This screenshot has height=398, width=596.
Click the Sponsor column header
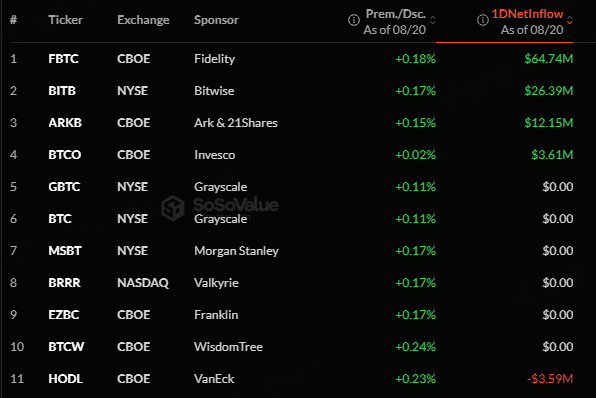pos(216,20)
